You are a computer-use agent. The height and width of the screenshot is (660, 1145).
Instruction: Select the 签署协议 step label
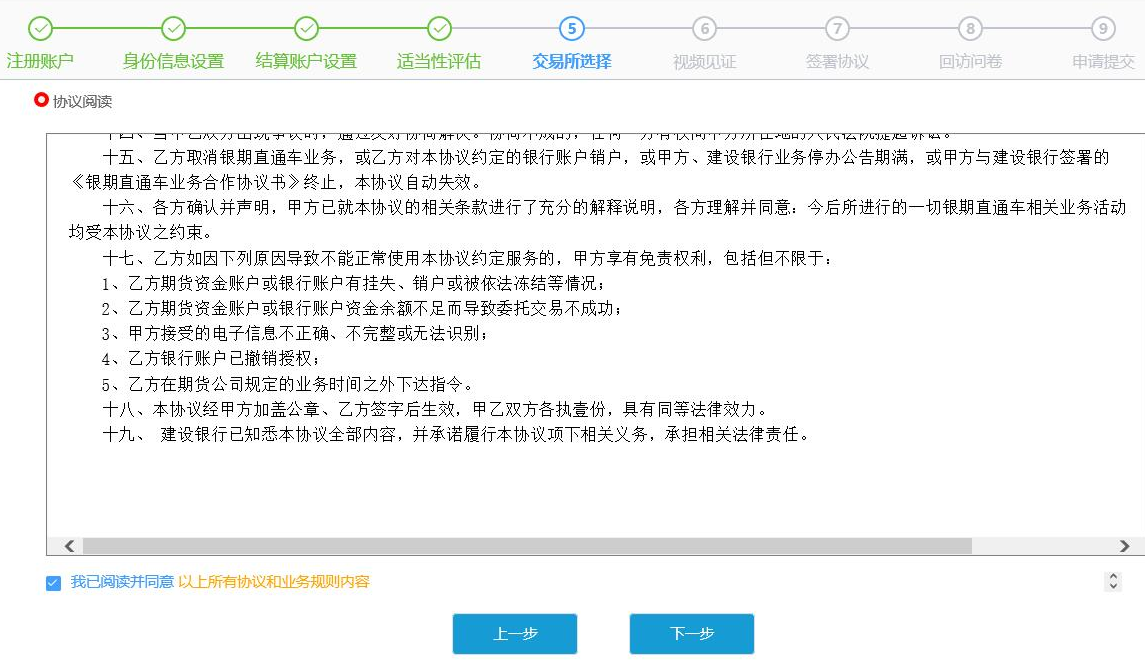[838, 61]
